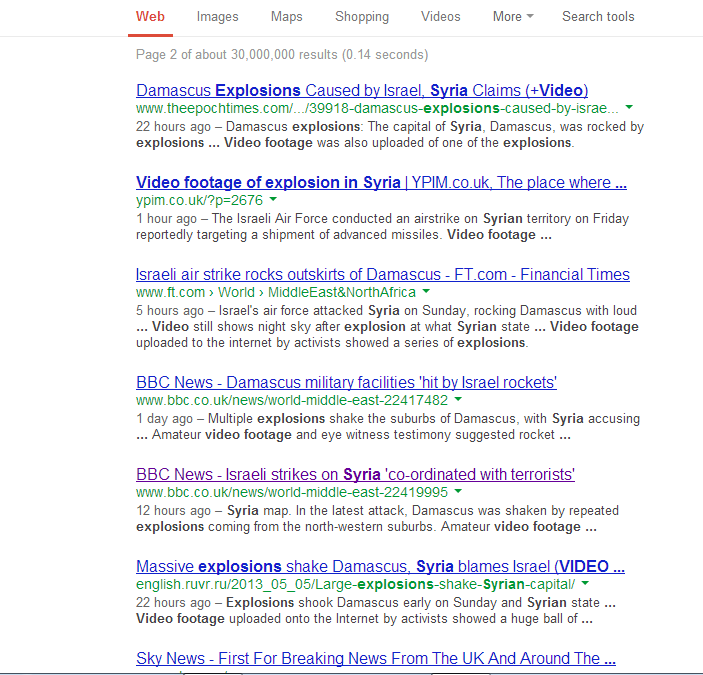The width and height of the screenshot is (703, 675).
Task: Click the '1 hour ago' Israeli Air Force snippet
Action: point(382,226)
